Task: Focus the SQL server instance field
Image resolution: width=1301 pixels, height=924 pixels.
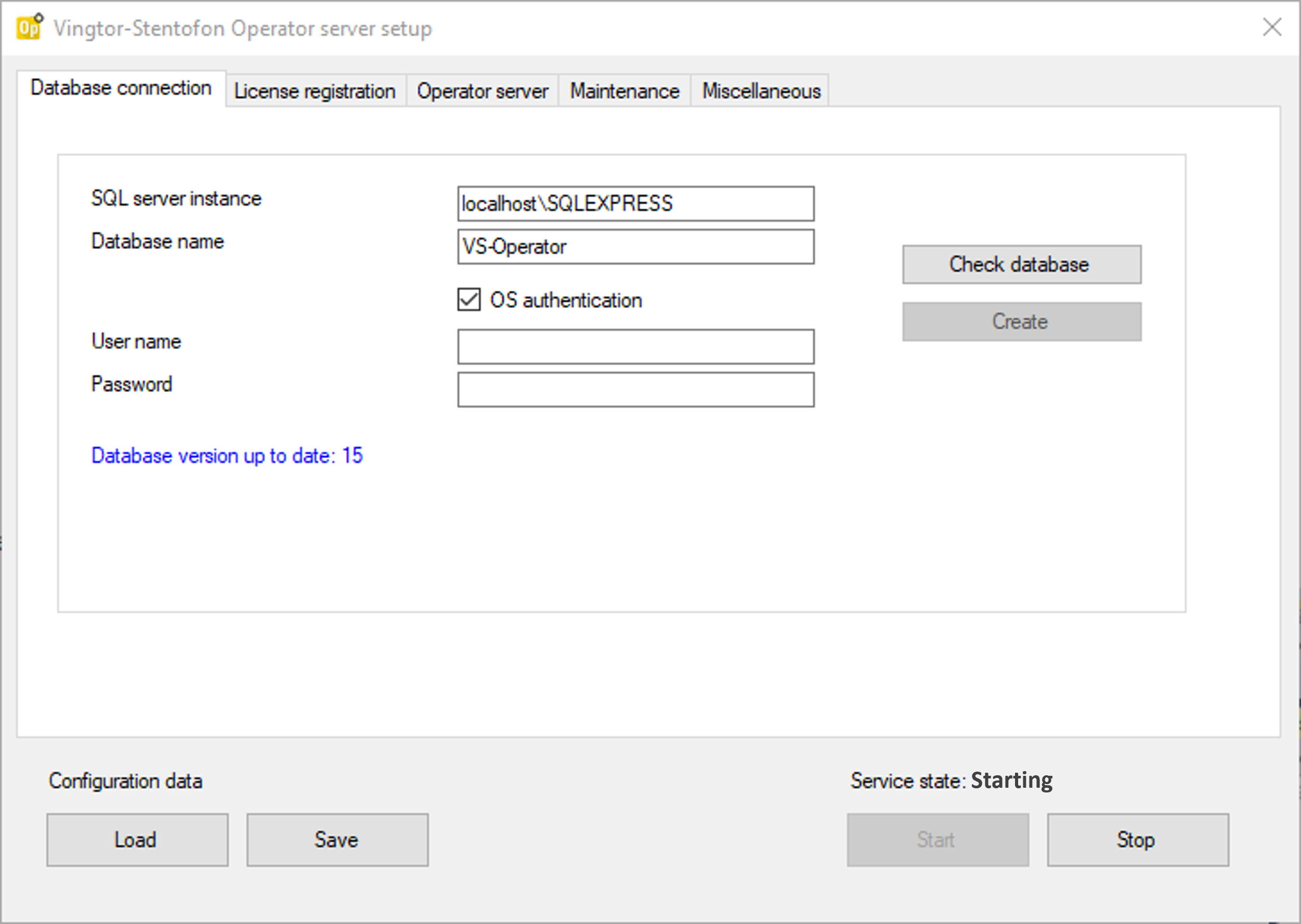Action: (x=635, y=204)
